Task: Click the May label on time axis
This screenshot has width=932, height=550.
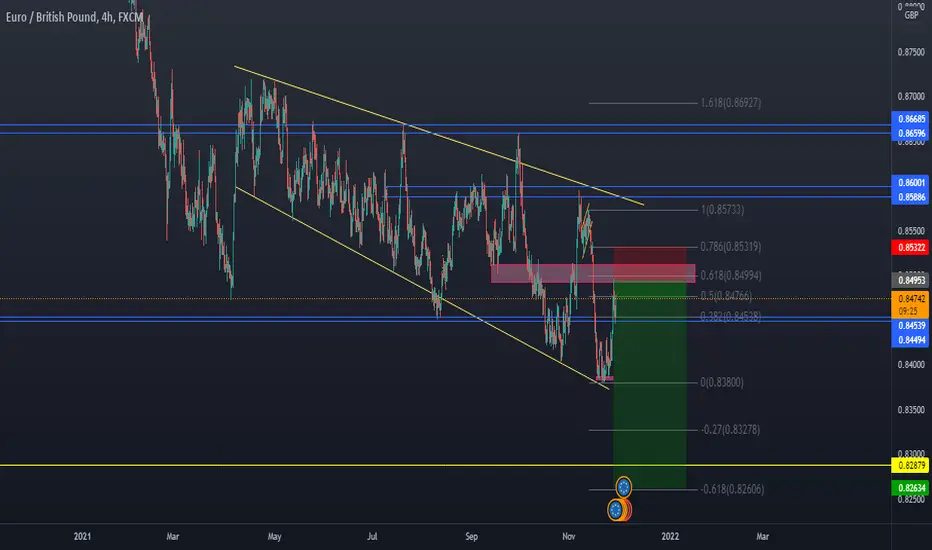Action: pyautogui.click(x=274, y=536)
